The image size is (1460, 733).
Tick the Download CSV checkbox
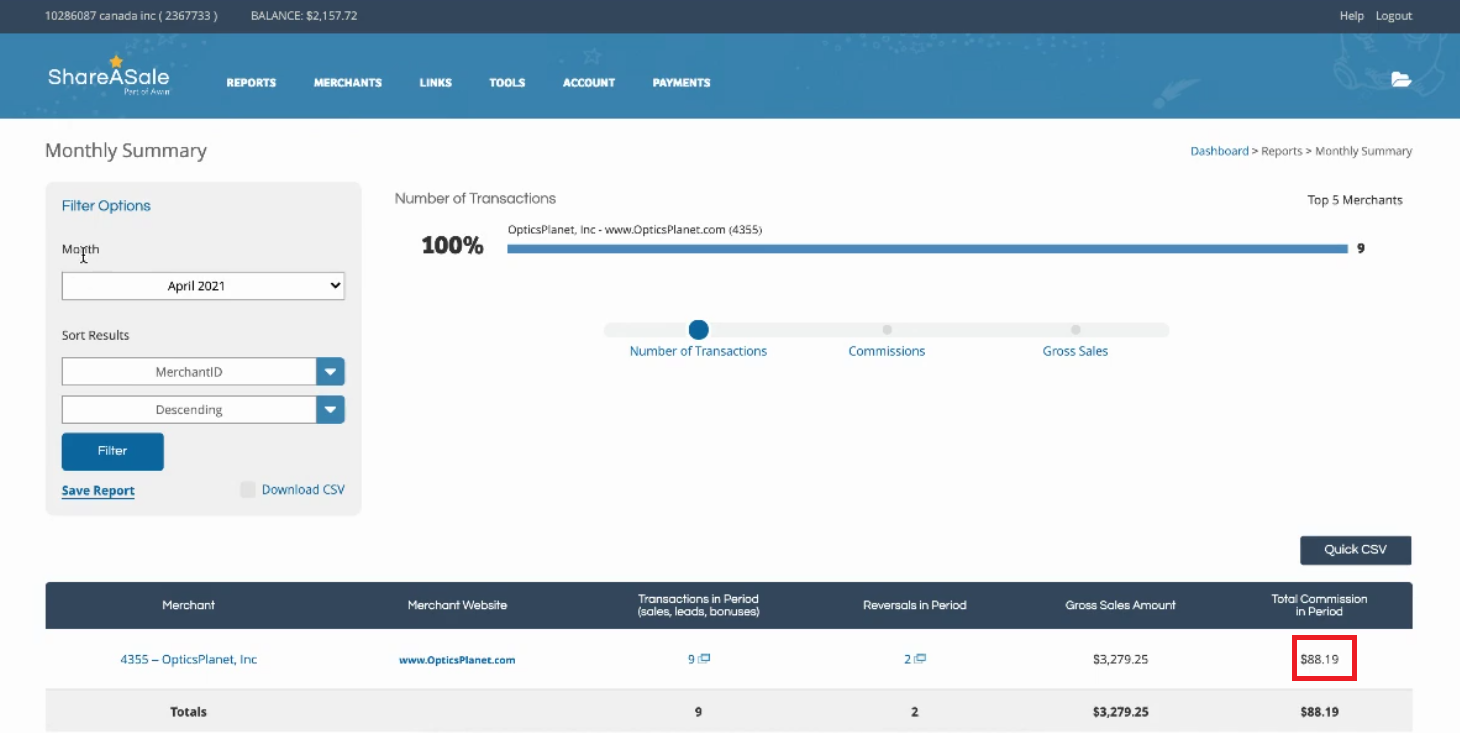[x=247, y=490]
